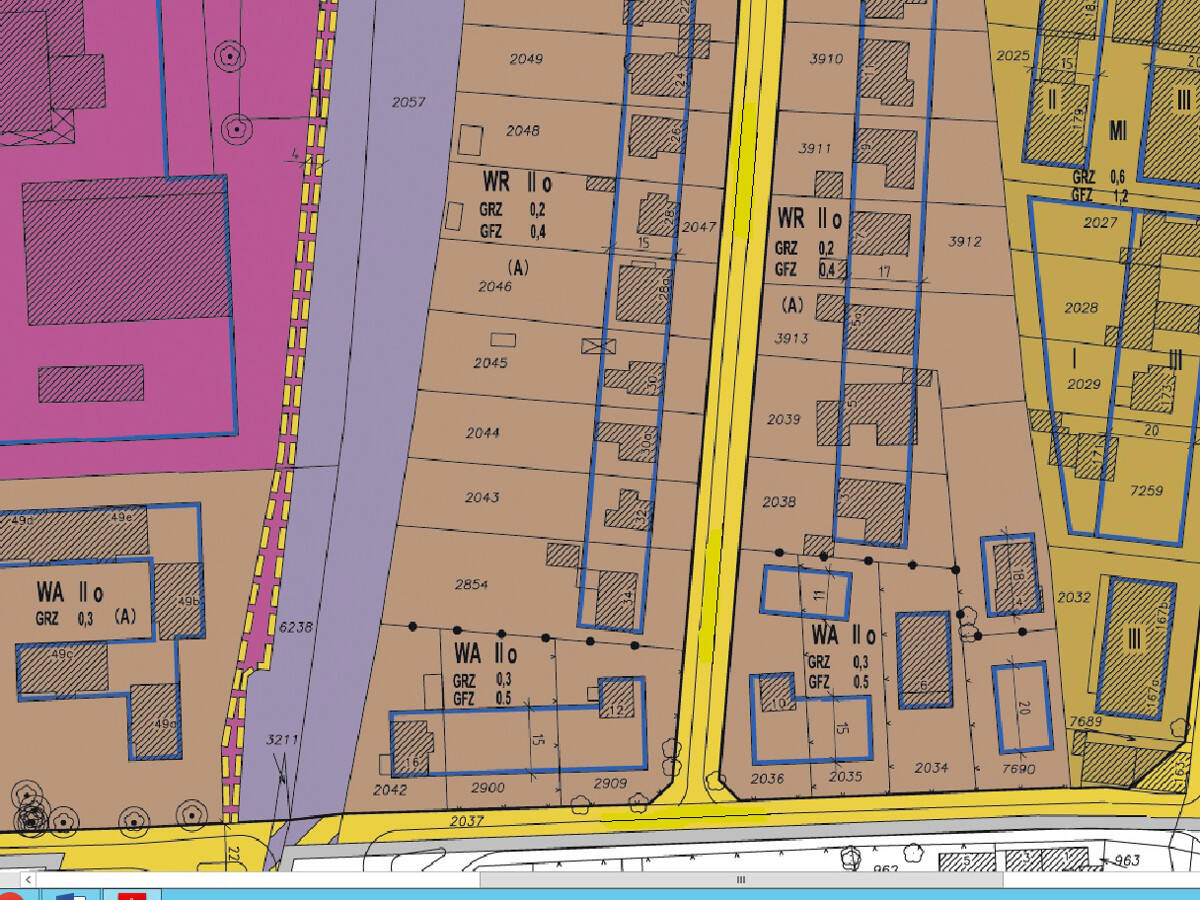Click street parcel label 2037

coord(466,821)
